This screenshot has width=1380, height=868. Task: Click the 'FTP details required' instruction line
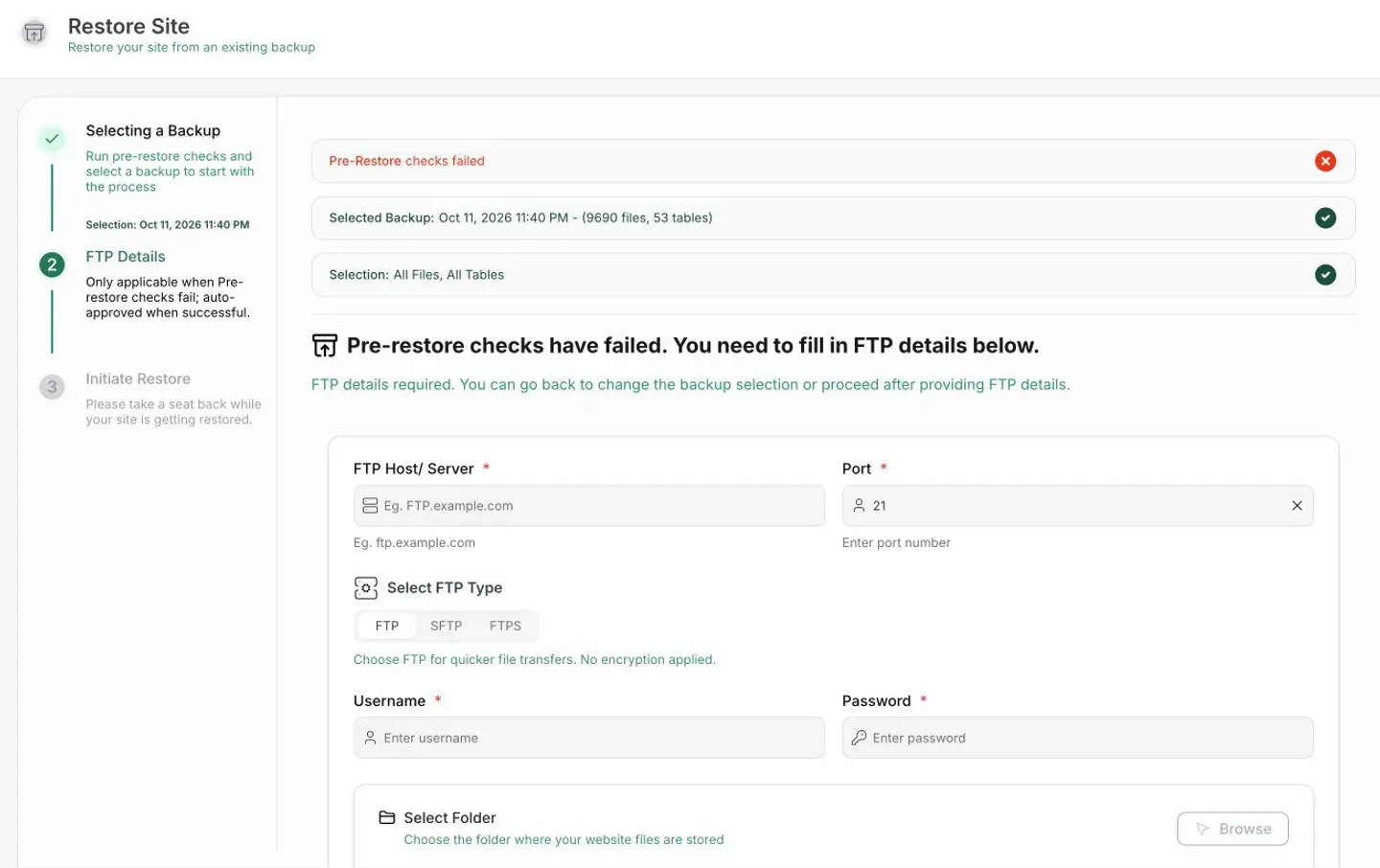691,385
